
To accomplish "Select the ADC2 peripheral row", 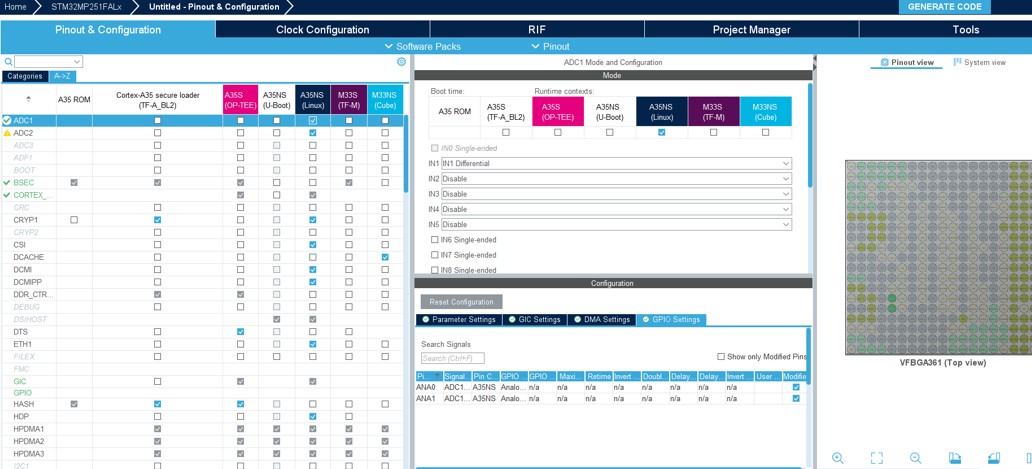I will pos(203,133).
